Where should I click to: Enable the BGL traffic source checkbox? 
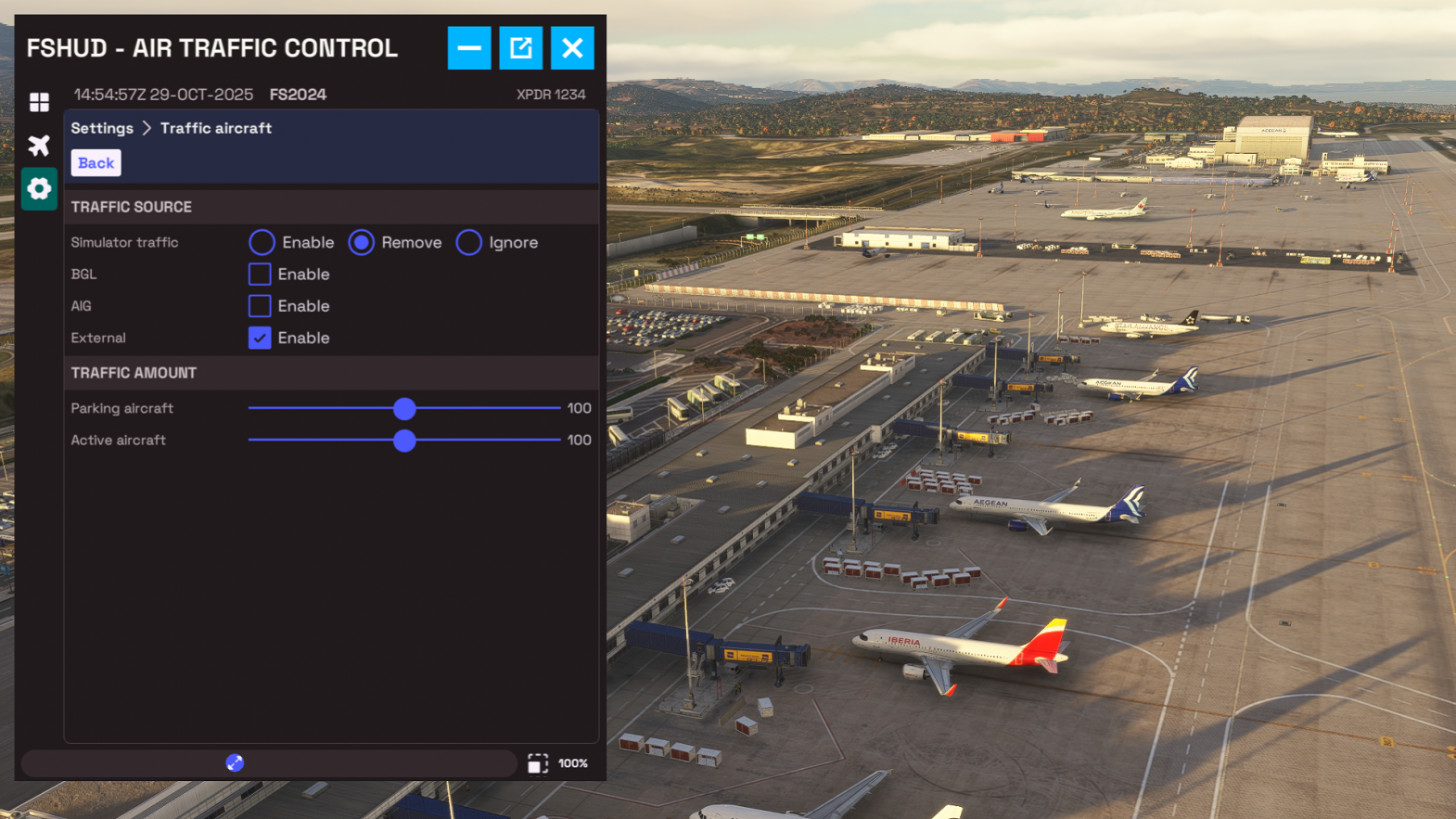(x=260, y=275)
